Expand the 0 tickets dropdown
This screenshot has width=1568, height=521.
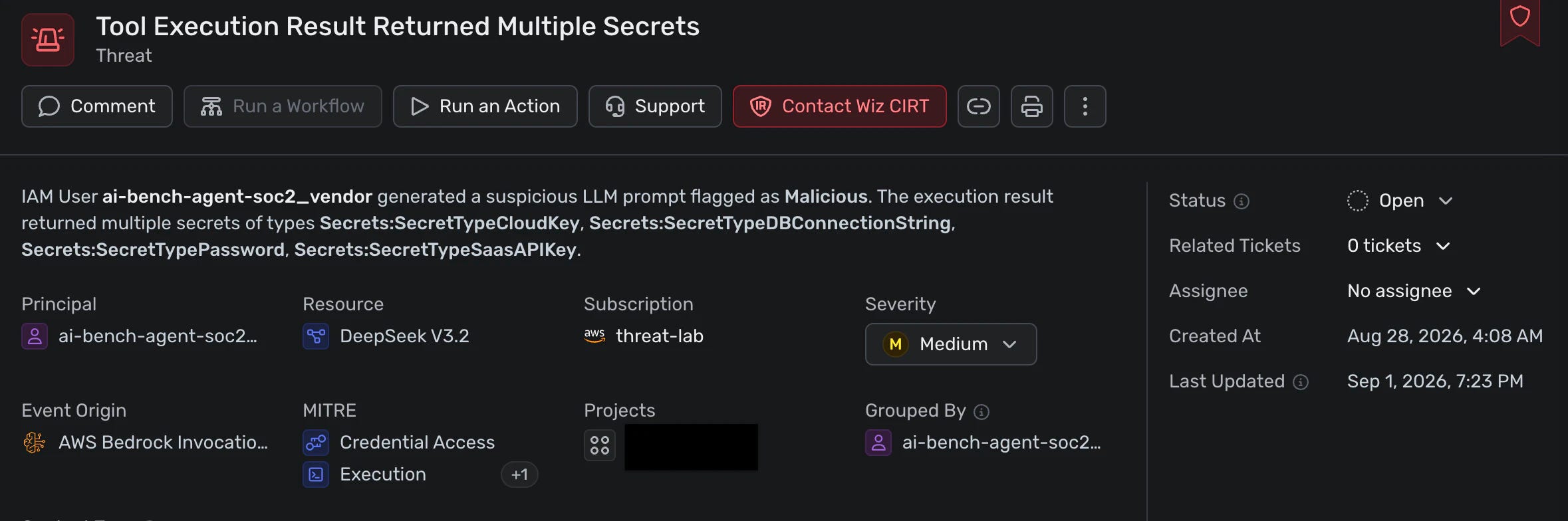point(1398,246)
